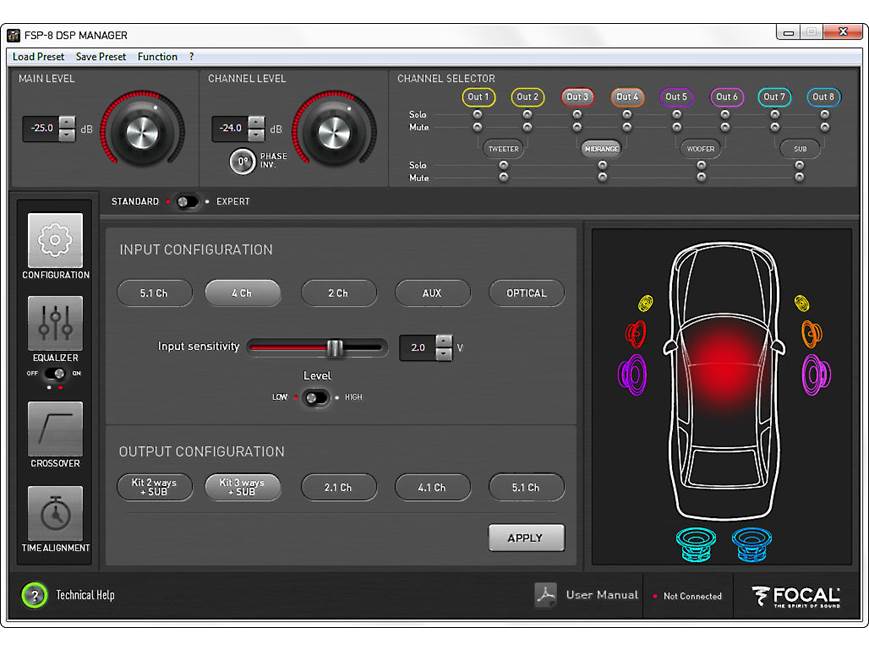
Task: Click the green Technical Help question icon
Action: [34, 595]
